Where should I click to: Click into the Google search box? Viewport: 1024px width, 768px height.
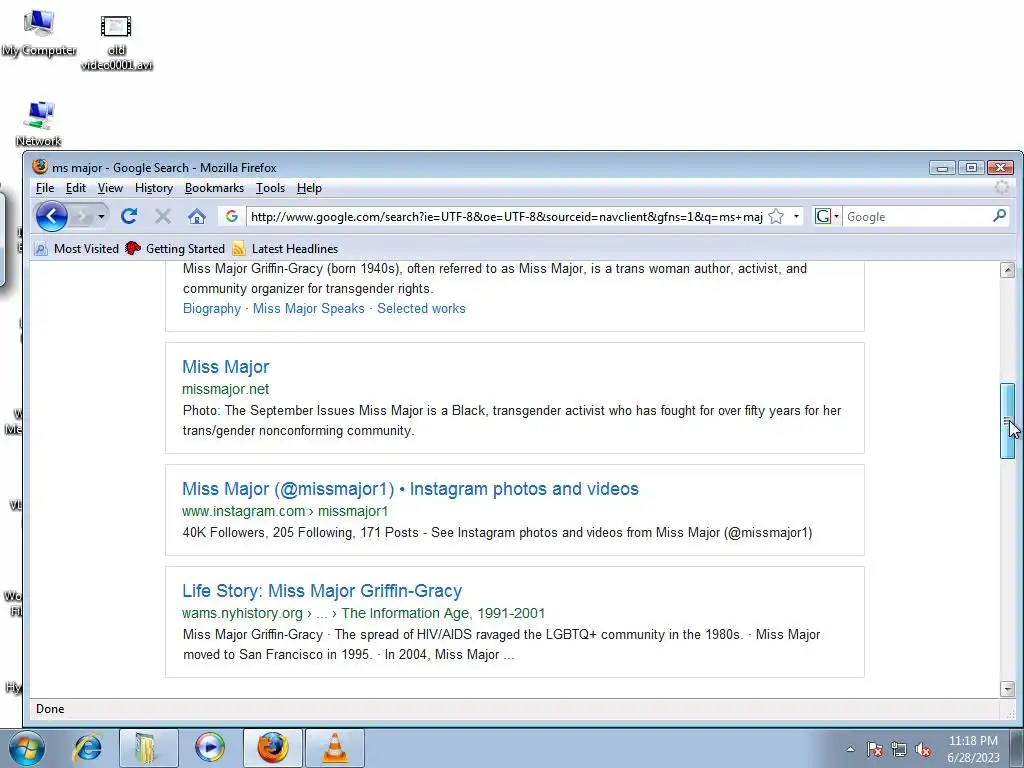[x=916, y=216]
